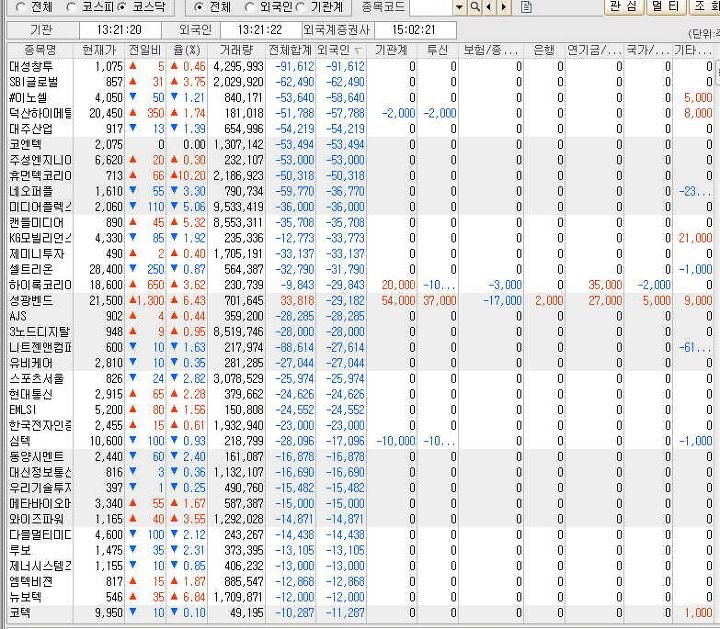
Task: Sort by the 보험/종... column header
Action: point(491,50)
